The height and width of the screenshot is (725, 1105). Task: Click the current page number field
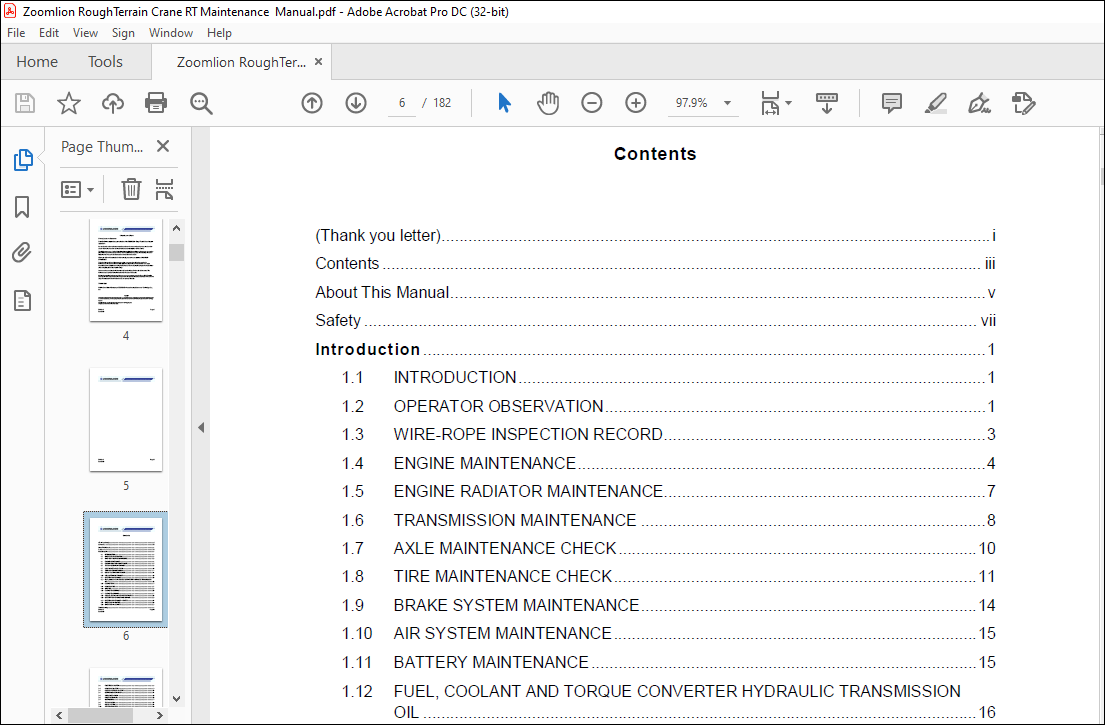pyautogui.click(x=402, y=103)
